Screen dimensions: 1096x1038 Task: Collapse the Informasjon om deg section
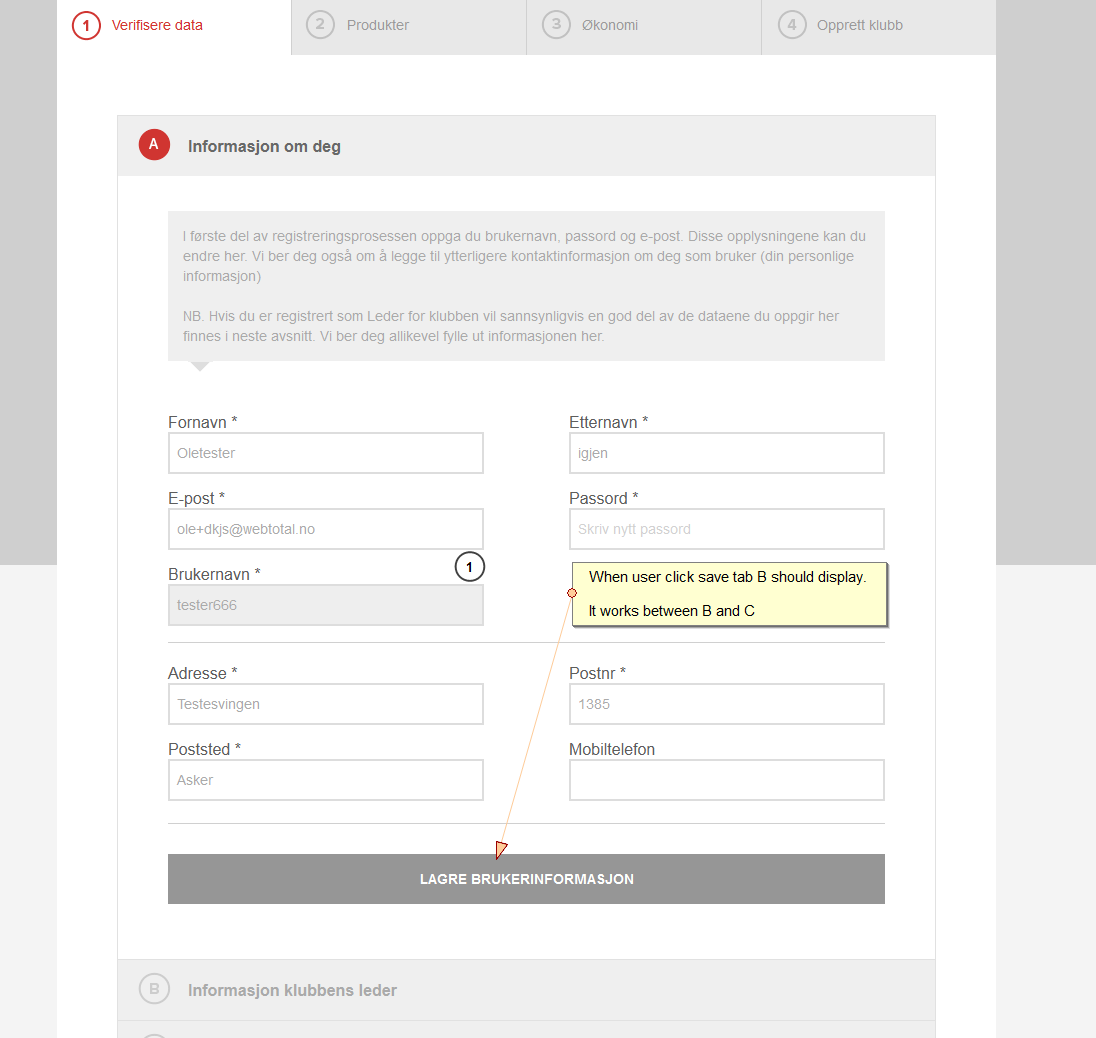tap(264, 146)
